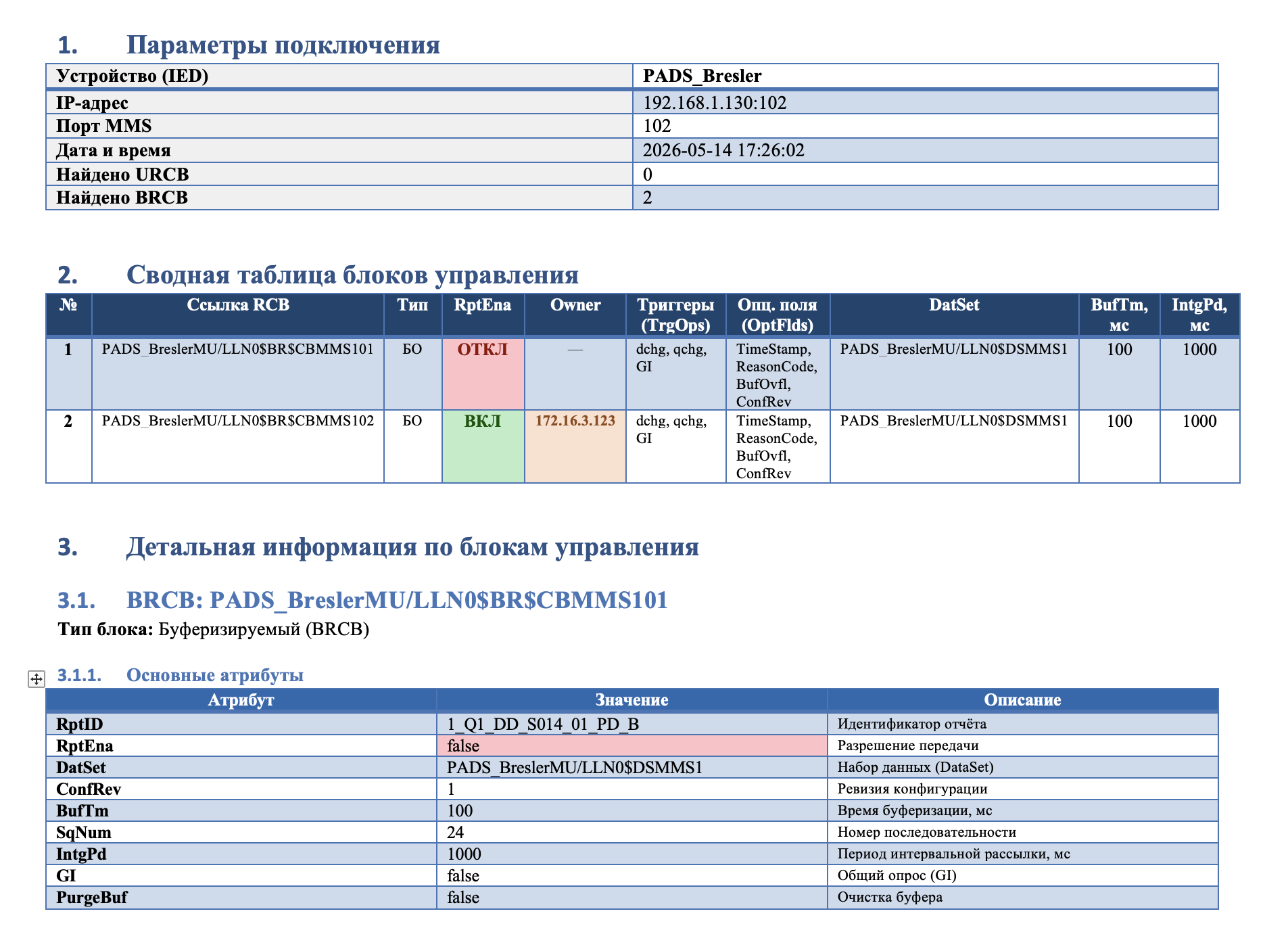The image size is (1288, 947).
Task: Click the green ВКЛ RptEna cell
Action: 483,446
